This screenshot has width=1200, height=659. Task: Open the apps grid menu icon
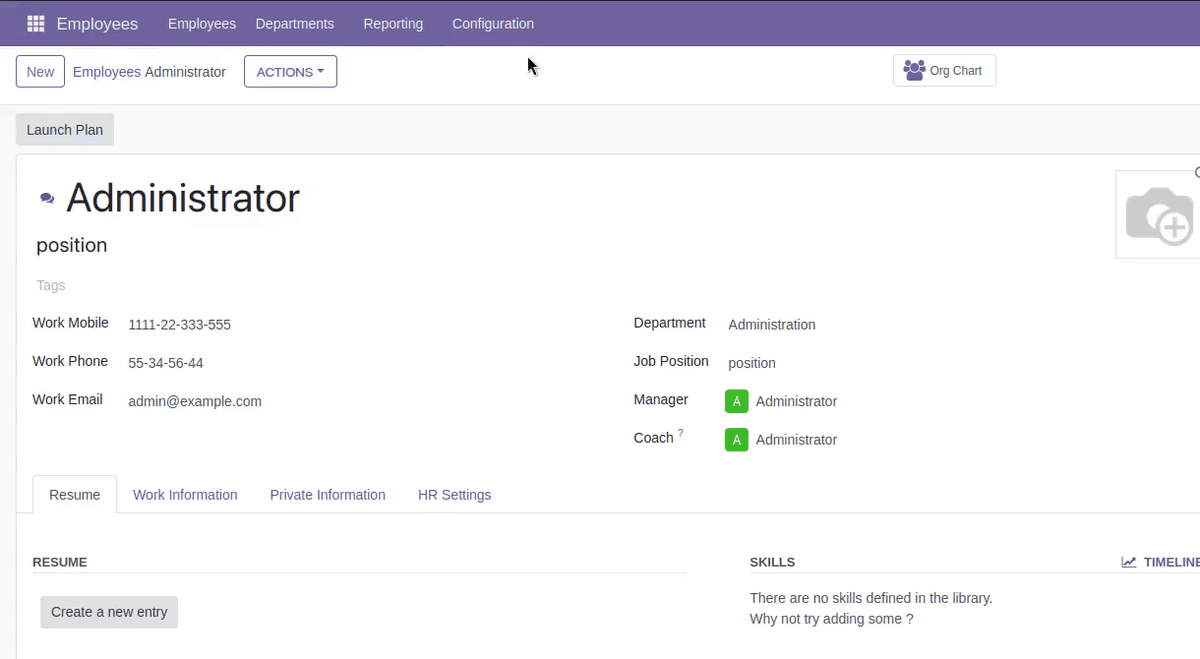35,23
